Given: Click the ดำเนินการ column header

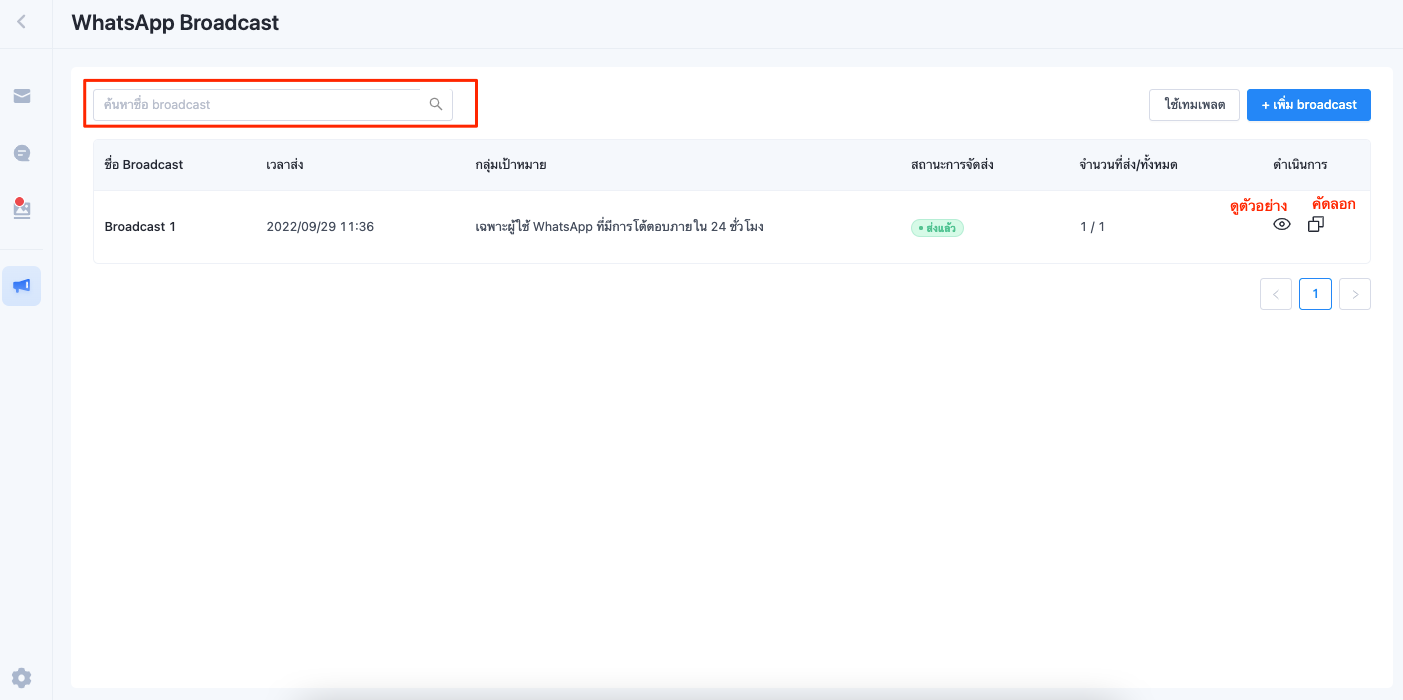Looking at the screenshot, I should coord(1300,164).
